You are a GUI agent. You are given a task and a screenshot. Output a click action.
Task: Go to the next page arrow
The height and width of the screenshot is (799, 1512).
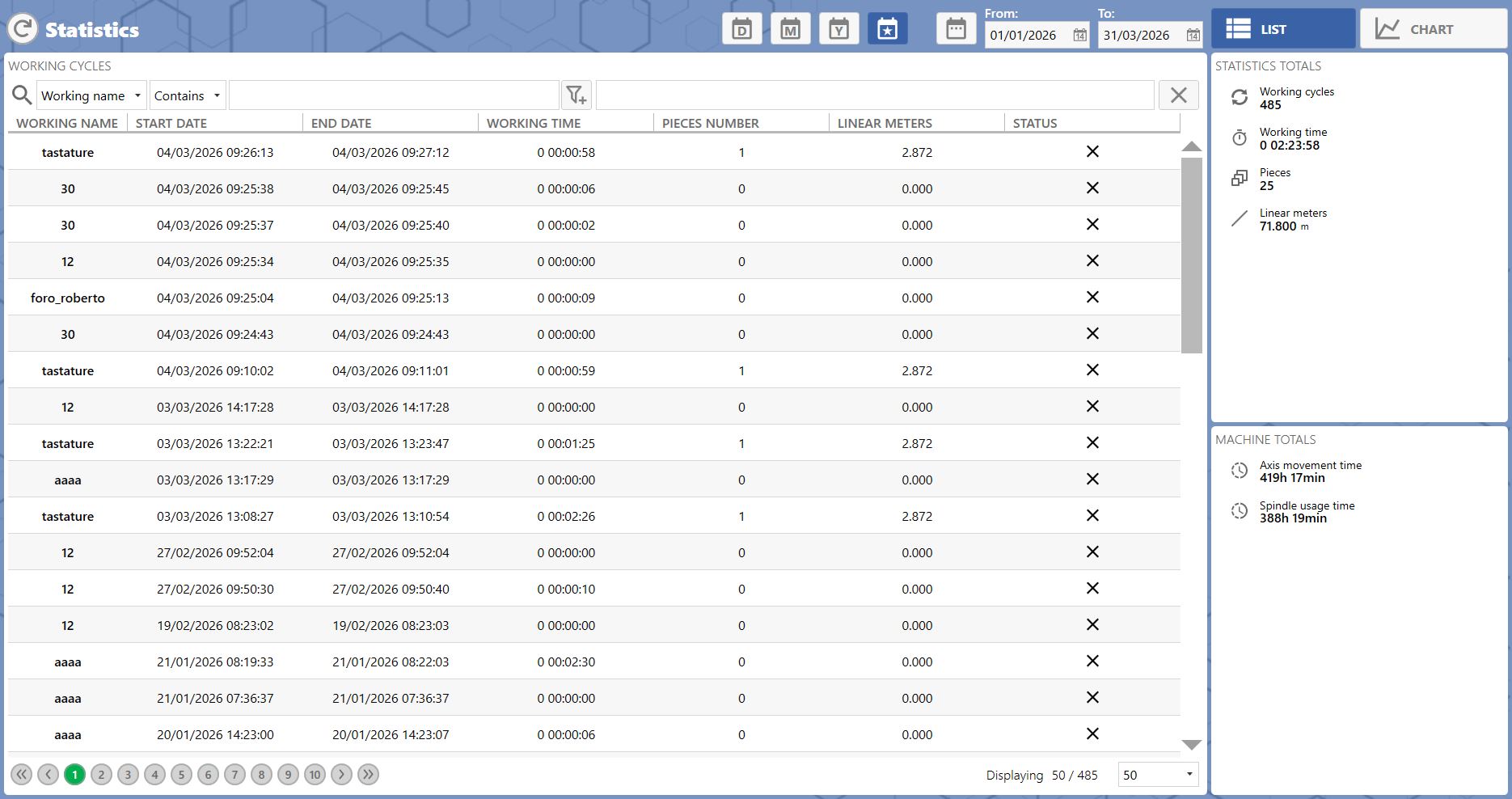point(341,775)
